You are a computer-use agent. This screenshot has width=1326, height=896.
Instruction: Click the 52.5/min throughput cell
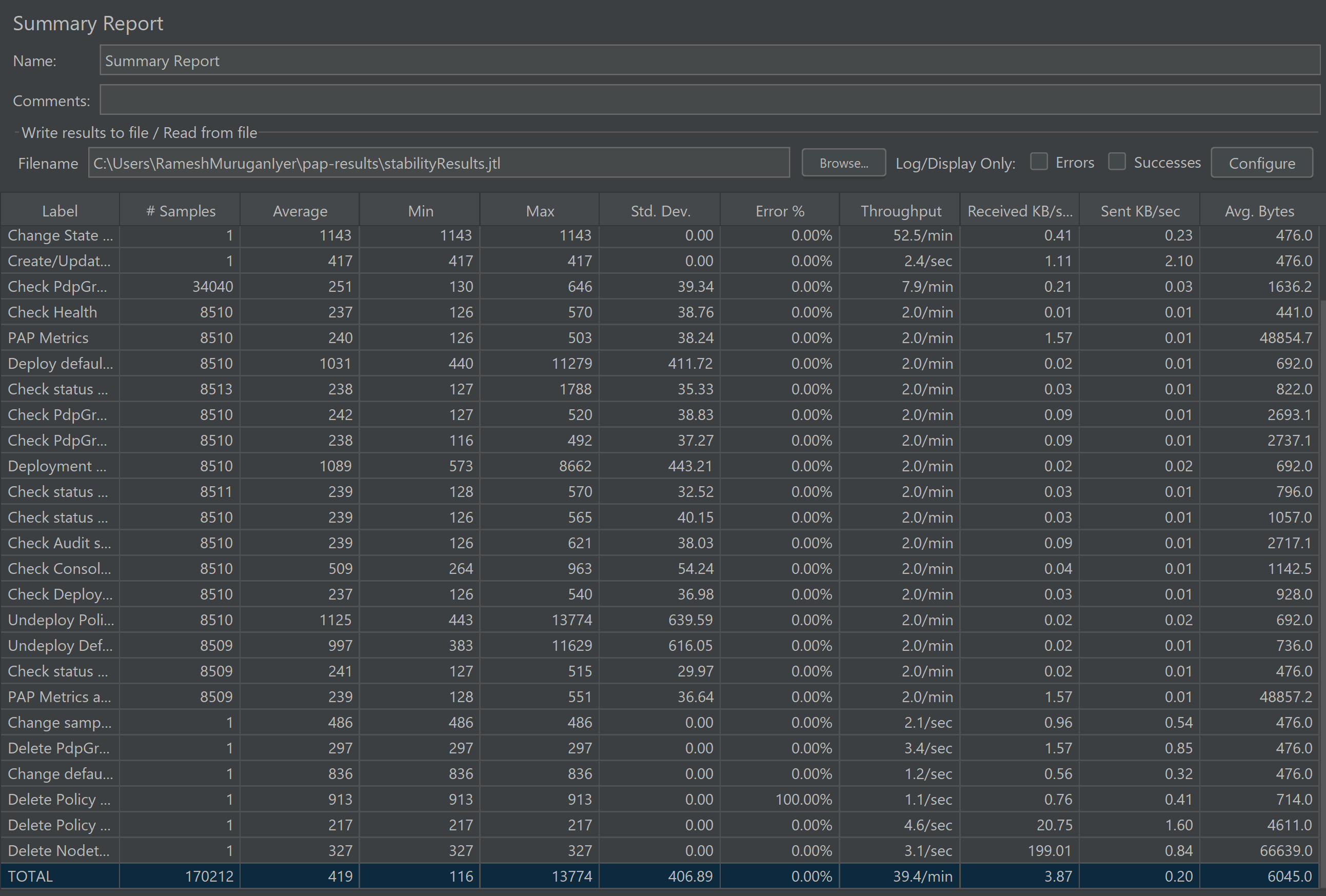(x=900, y=235)
